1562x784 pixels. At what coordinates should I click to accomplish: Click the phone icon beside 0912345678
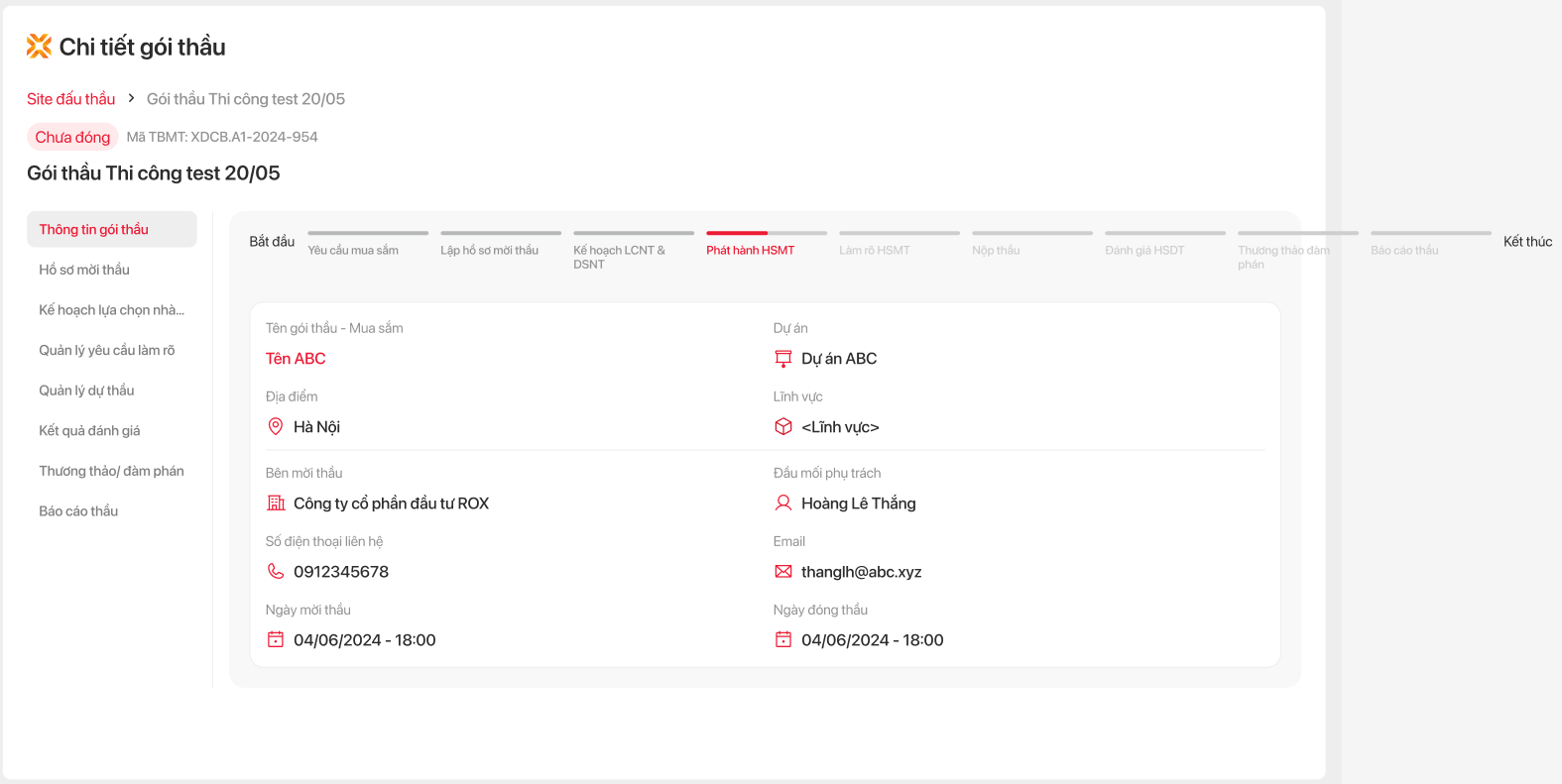click(x=276, y=572)
